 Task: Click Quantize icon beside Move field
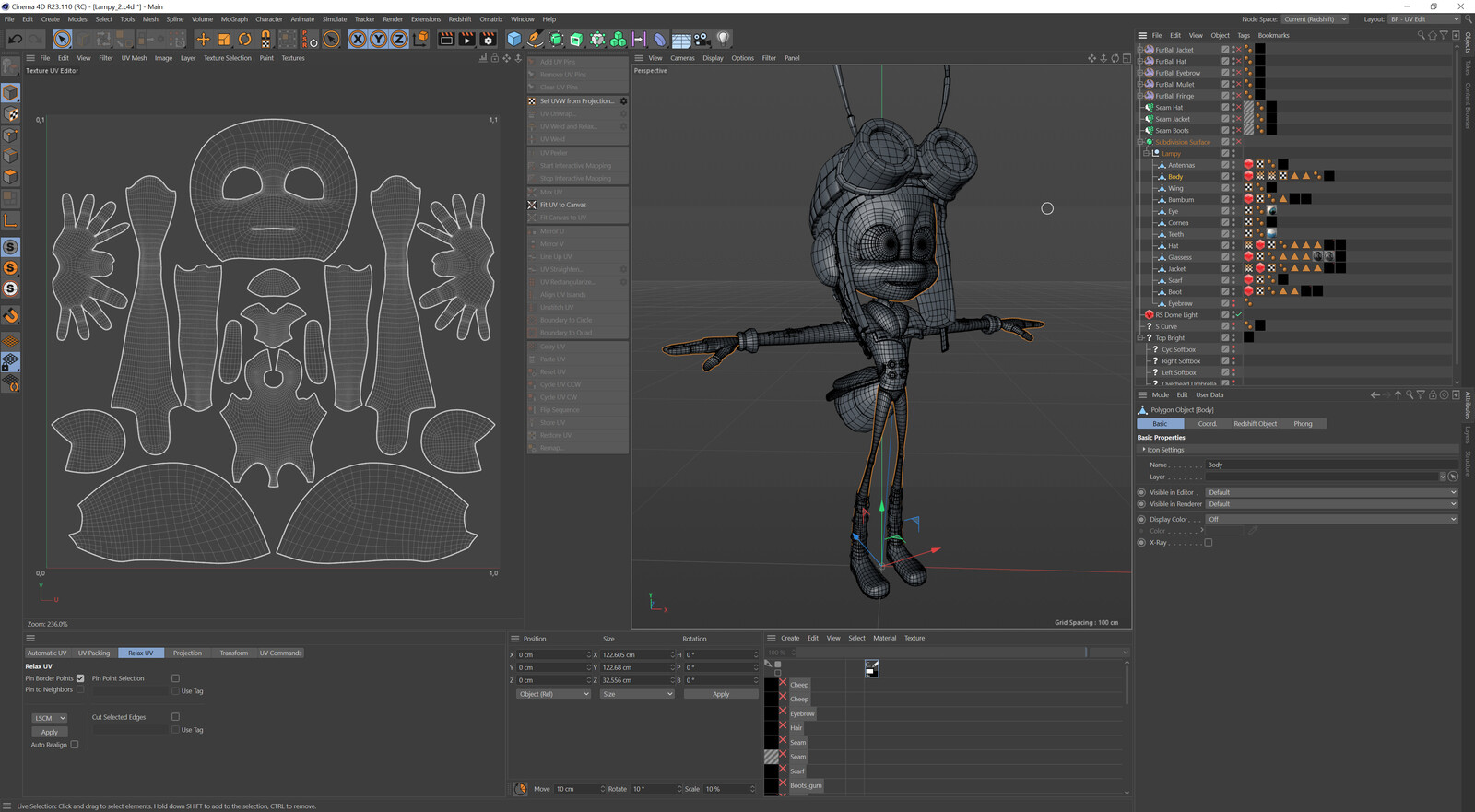point(521,788)
